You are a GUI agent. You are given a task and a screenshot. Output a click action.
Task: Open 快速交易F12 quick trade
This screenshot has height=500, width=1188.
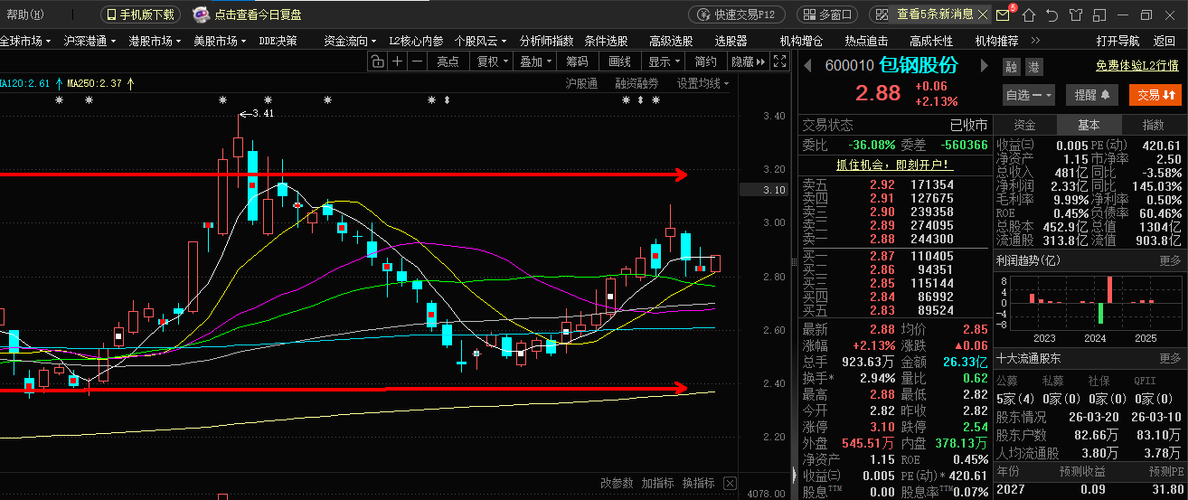coord(737,14)
